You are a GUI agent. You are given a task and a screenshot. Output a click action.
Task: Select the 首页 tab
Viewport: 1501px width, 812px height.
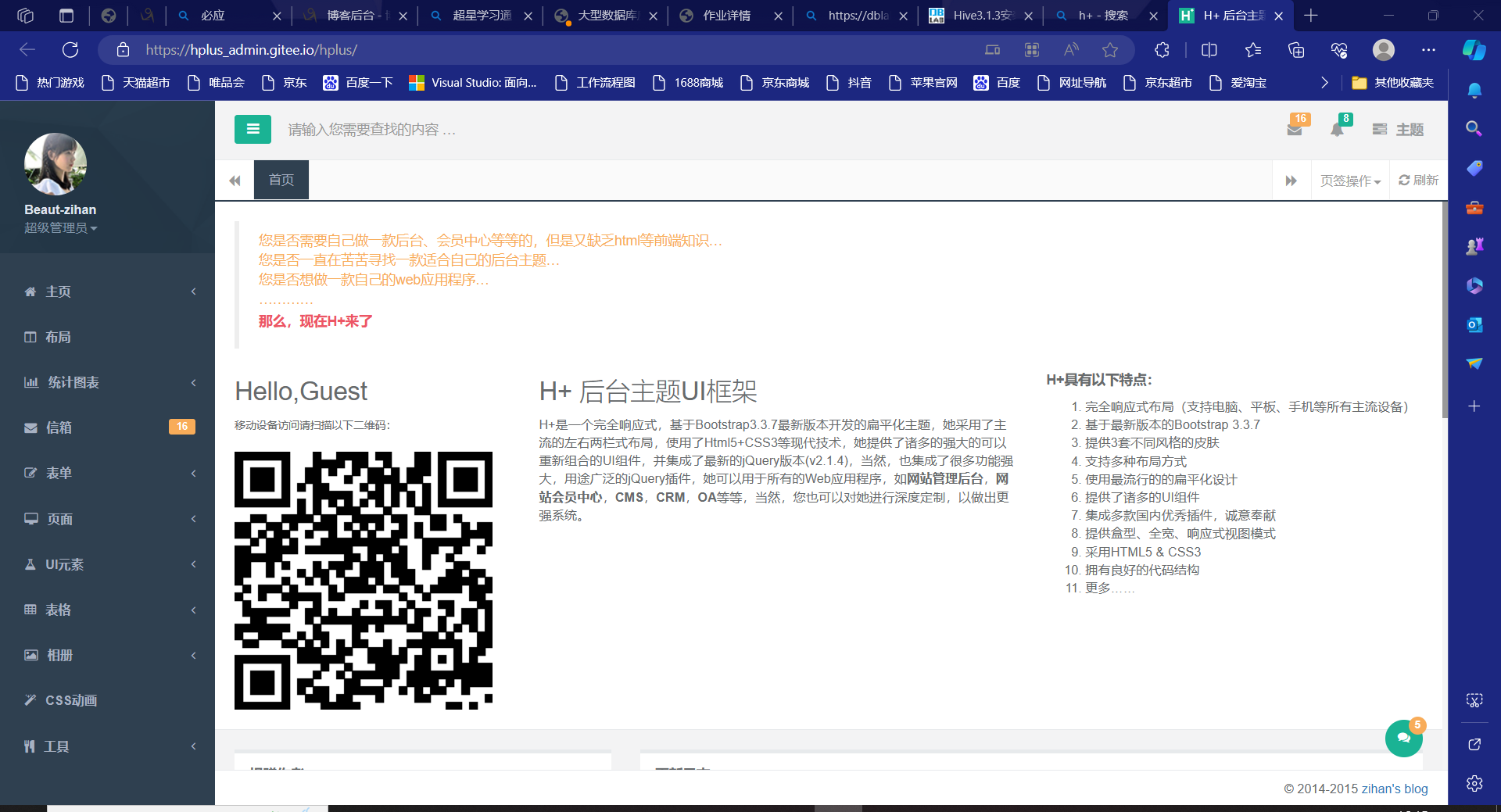click(281, 180)
